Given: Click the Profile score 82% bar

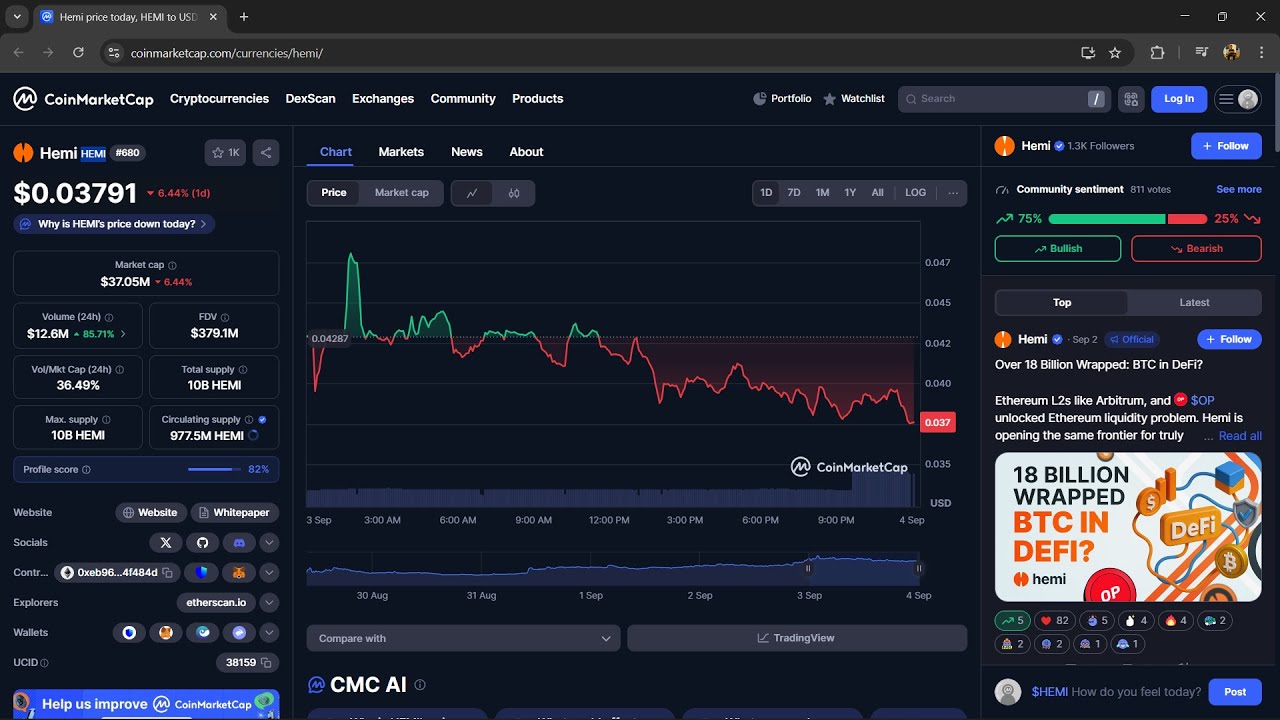Looking at the screenshot, I should [146, 469].
